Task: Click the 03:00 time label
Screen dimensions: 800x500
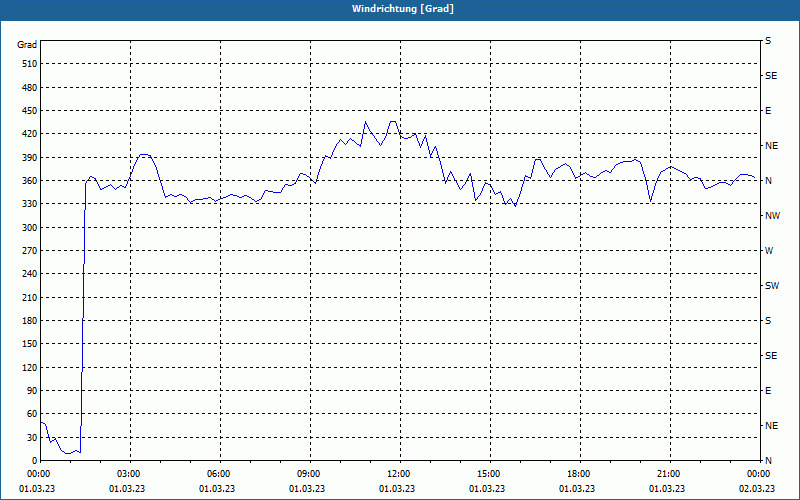Action: tap(130, 474)
